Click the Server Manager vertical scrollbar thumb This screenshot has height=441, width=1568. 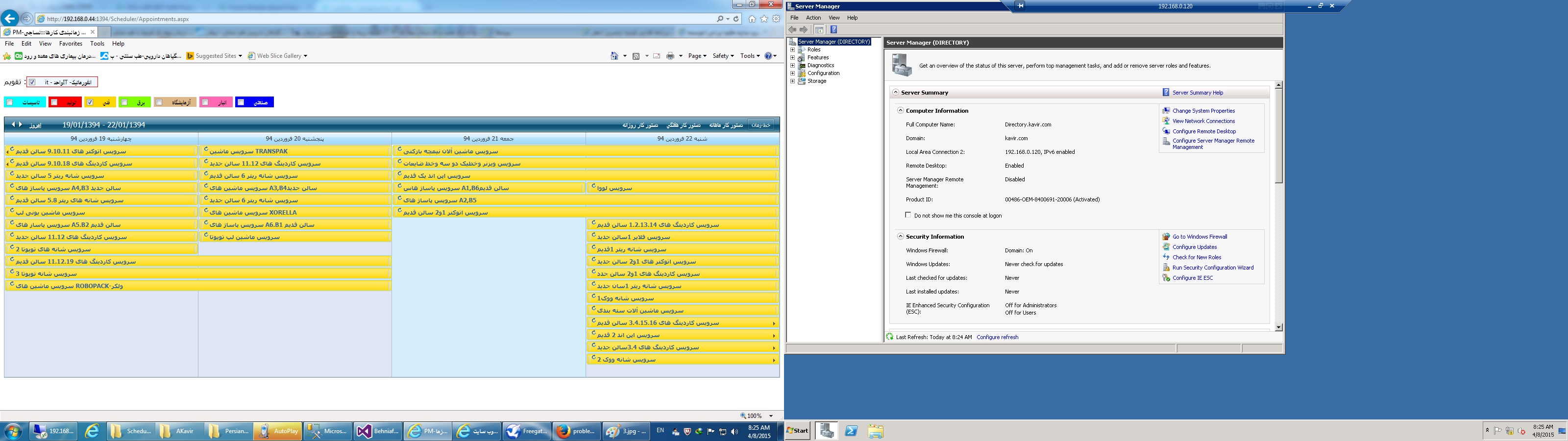coord(1278,136)
